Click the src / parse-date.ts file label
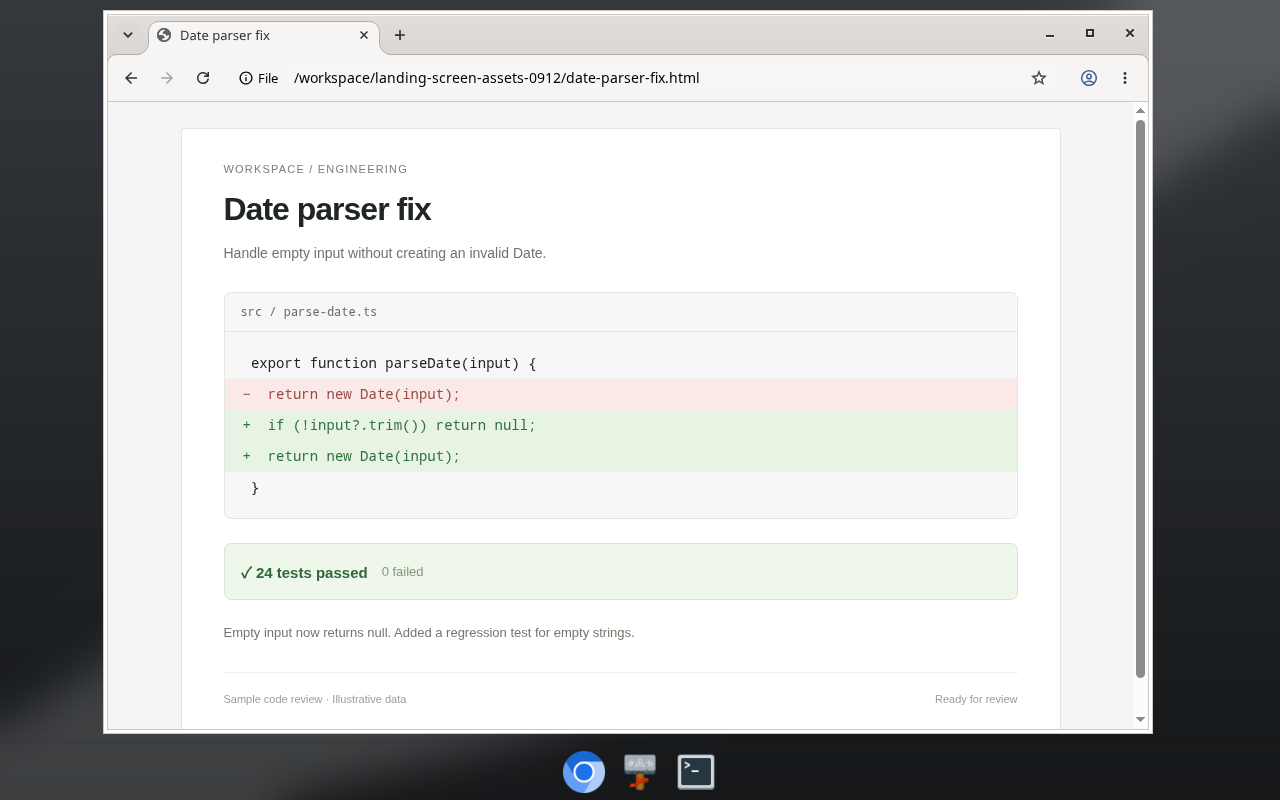The height and width of the screenshot is (800, 1280). coord(309,312)
